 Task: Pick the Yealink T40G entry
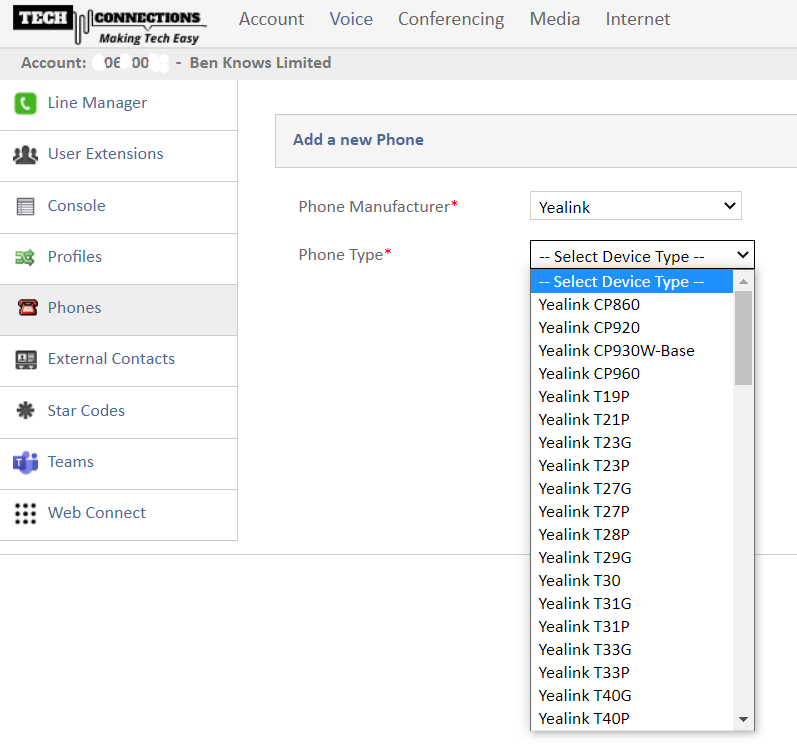631,696
